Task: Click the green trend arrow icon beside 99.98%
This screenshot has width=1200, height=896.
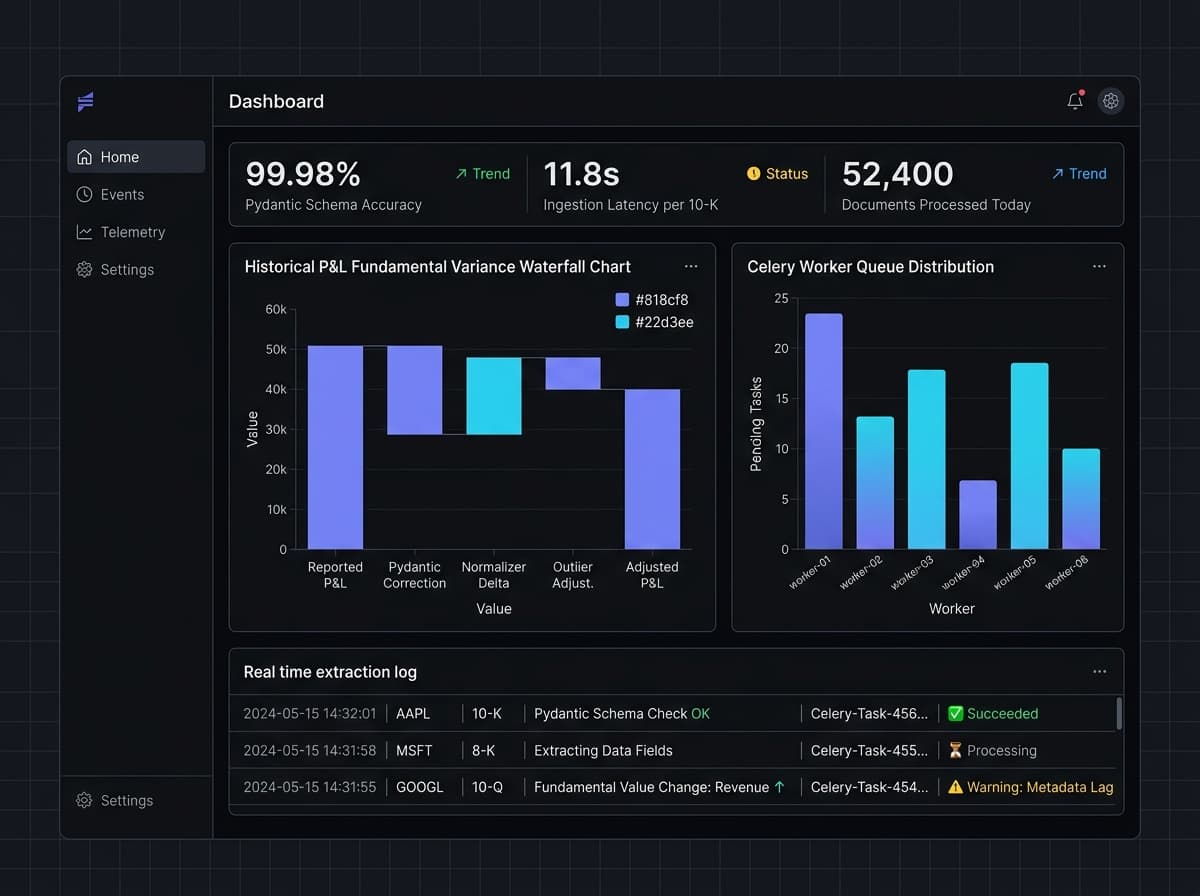Action: click(x=461, y=174)
